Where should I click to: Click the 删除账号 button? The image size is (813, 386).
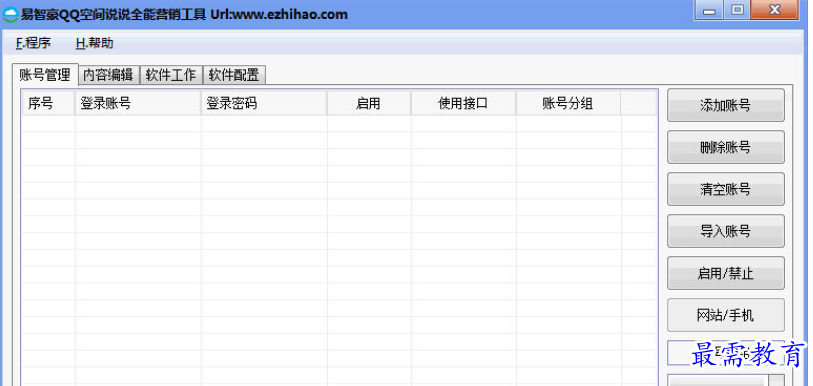click(x=725, y=147)
